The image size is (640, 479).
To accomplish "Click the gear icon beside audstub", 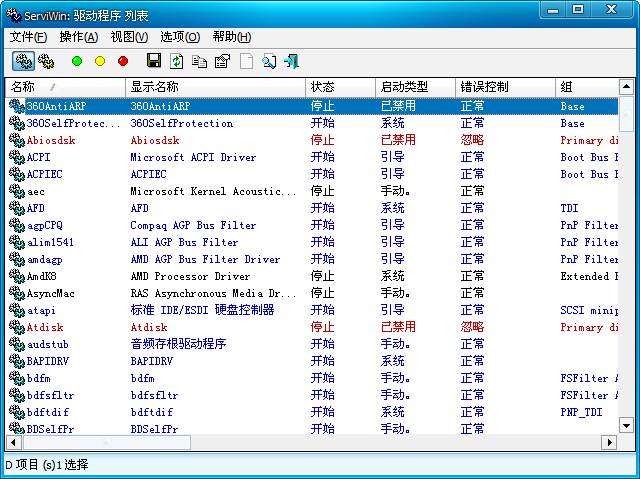I will 17,344.
